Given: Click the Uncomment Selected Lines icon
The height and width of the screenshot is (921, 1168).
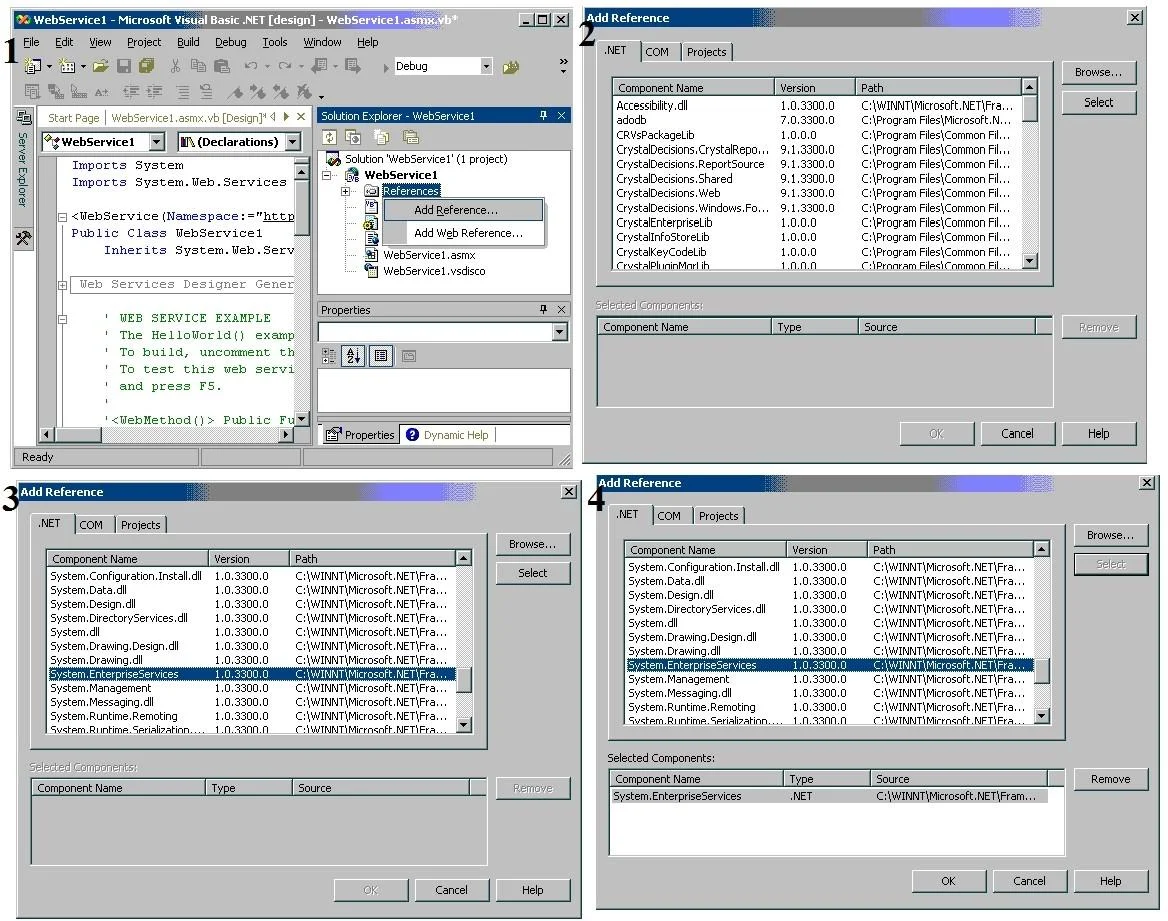Looking at the screenshot, I should [x=206, y=92].
